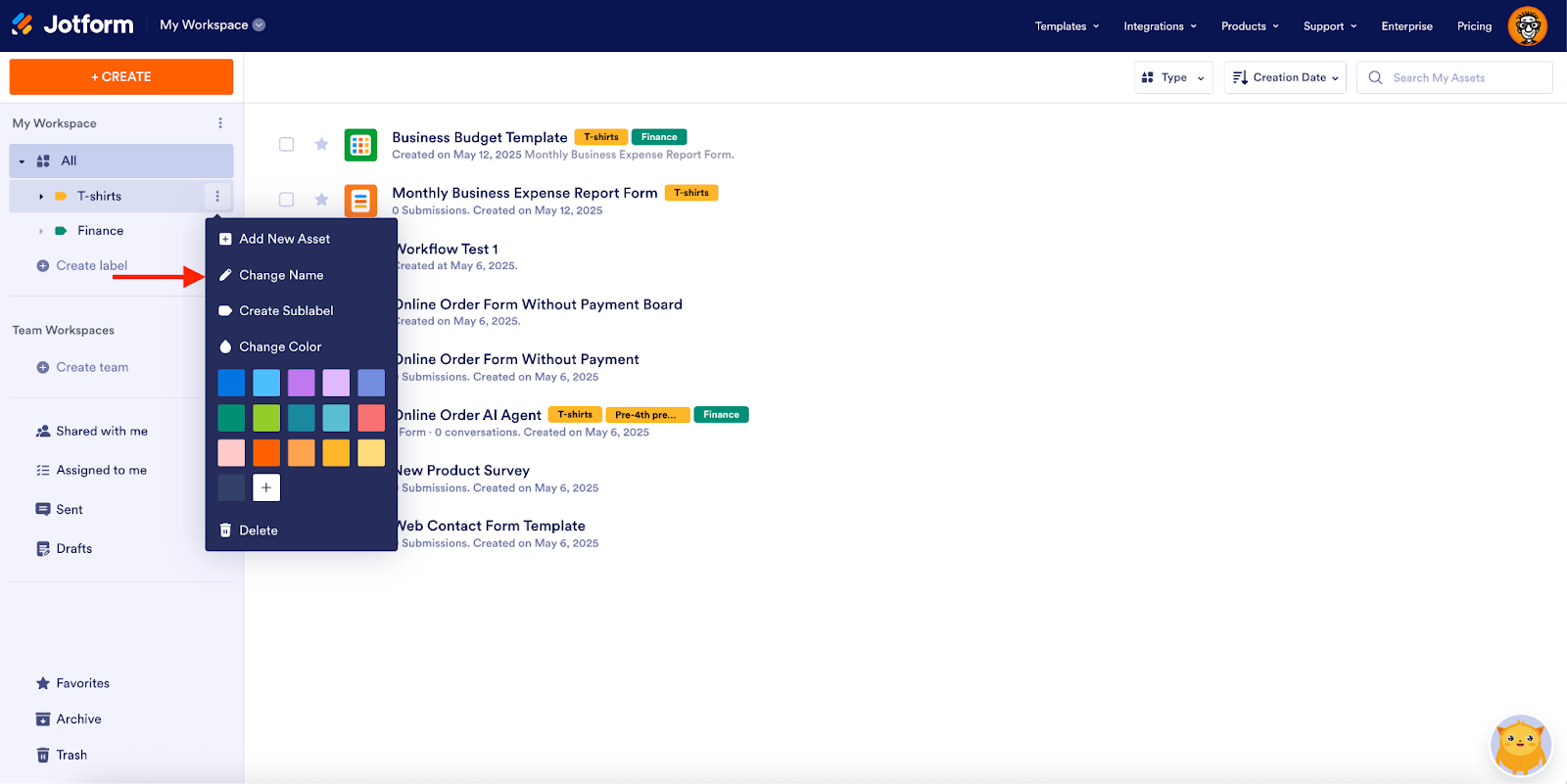This screenshot has height=784, width=1567.
Task: Pick the dark navy color swatch
Action: (231, 487)
